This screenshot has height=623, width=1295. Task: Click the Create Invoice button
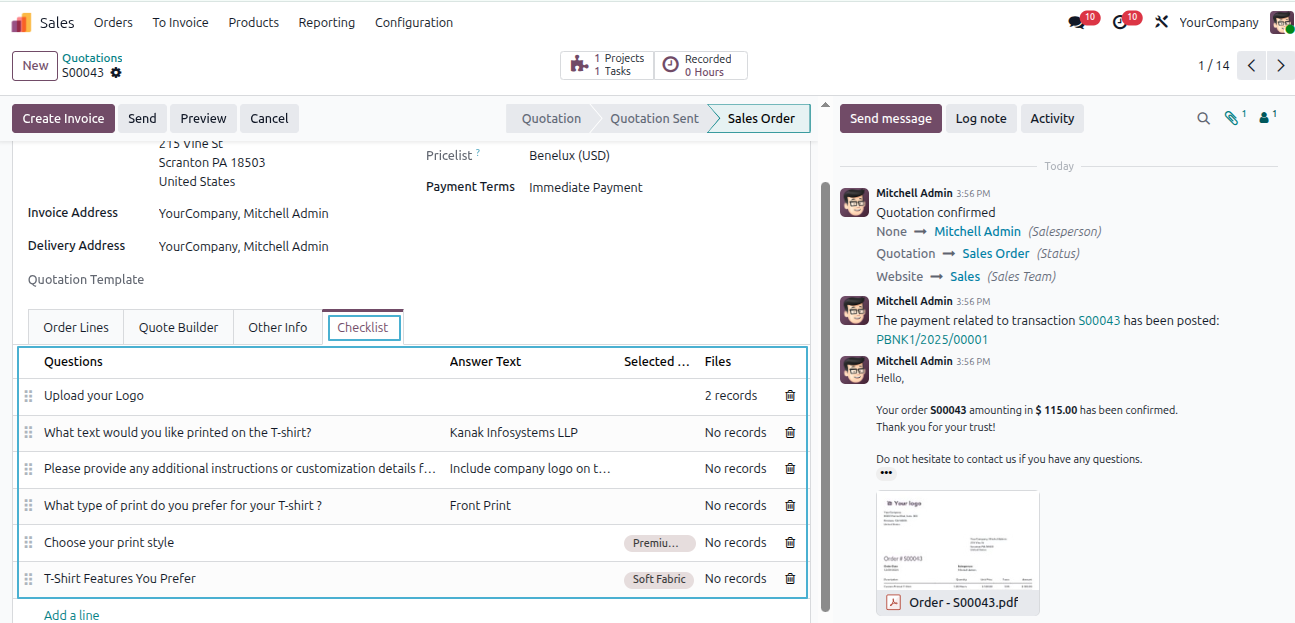tap(63, 118)
